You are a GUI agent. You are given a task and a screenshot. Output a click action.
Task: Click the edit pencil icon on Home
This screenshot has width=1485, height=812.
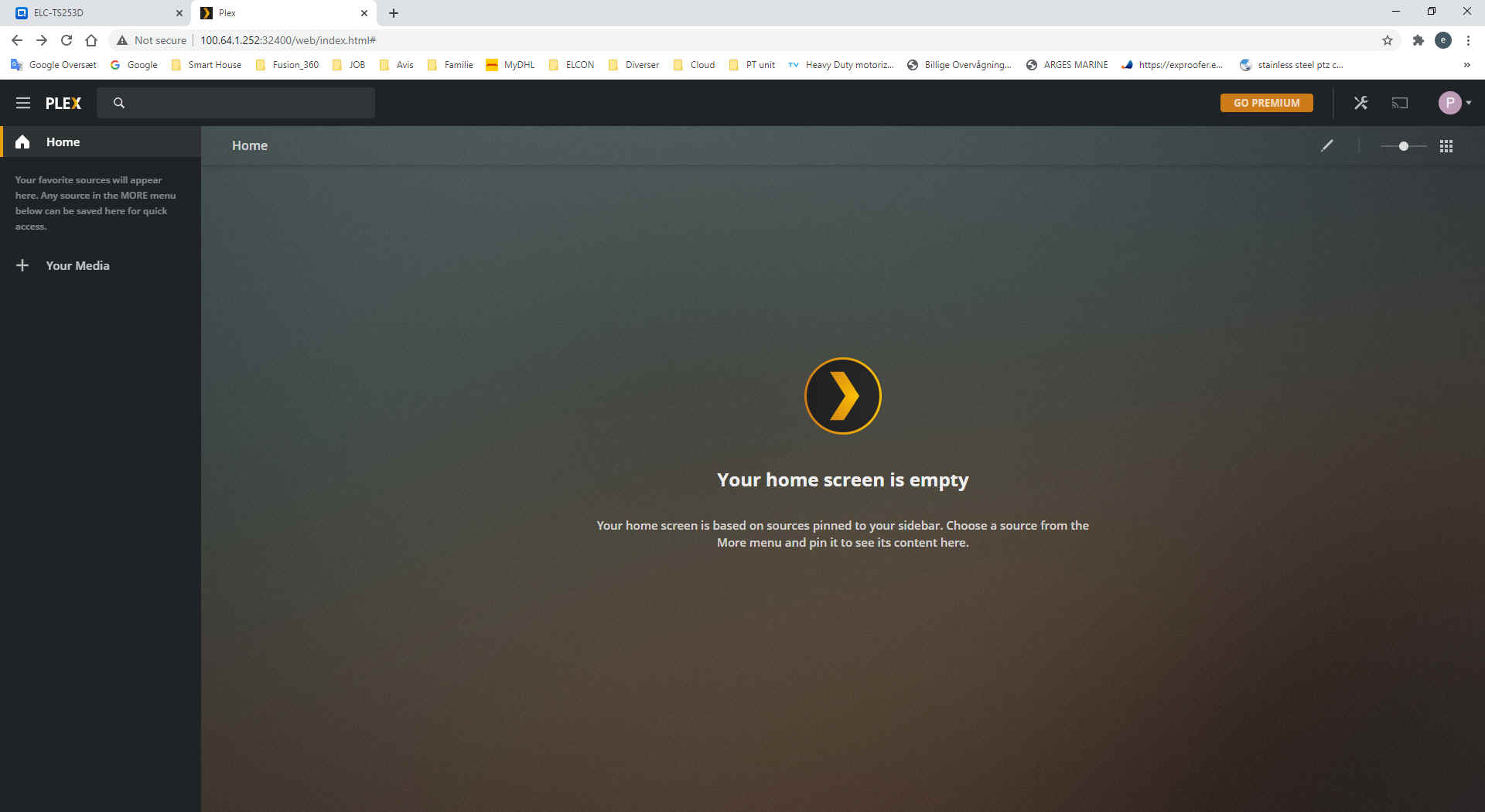(x=1327, y=145)
